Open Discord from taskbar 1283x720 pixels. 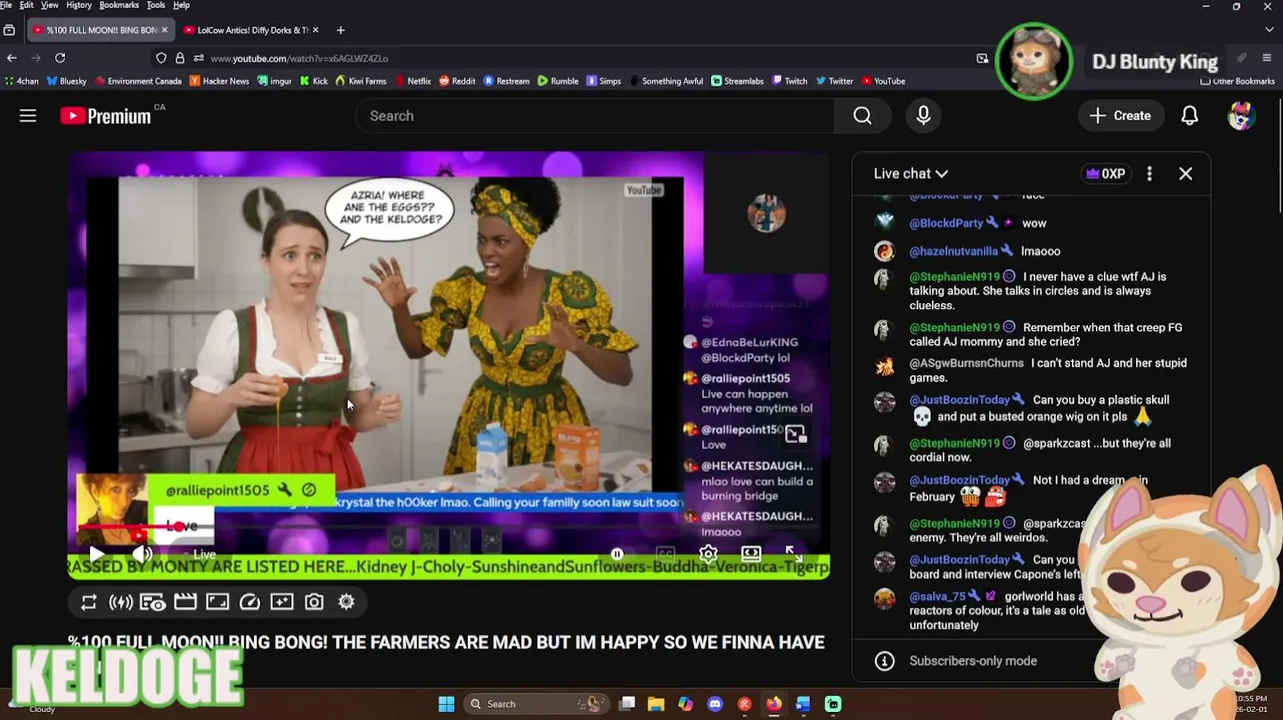(715, 704)
